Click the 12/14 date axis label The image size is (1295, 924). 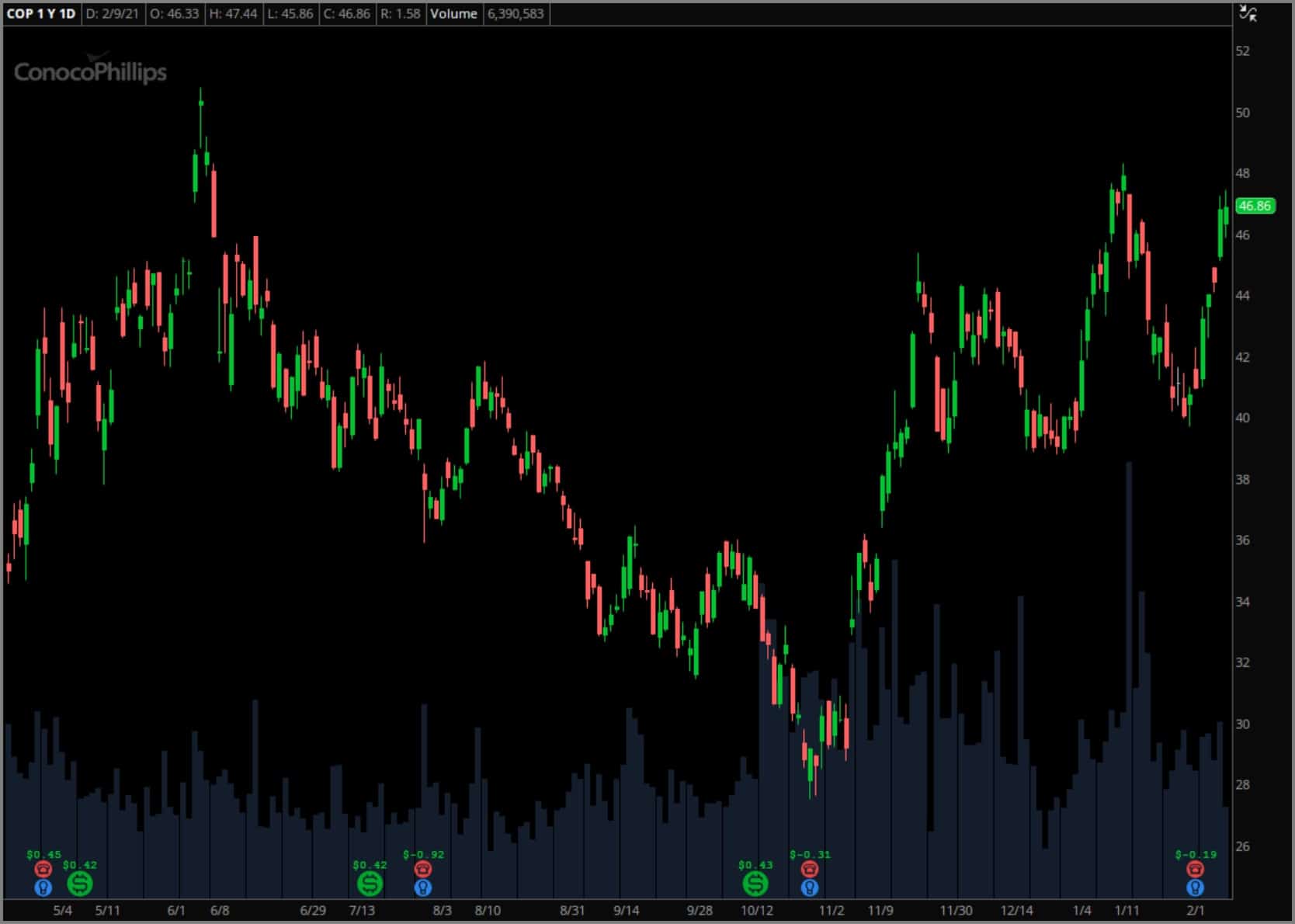pyautogui.click(x=1016, y=910)
